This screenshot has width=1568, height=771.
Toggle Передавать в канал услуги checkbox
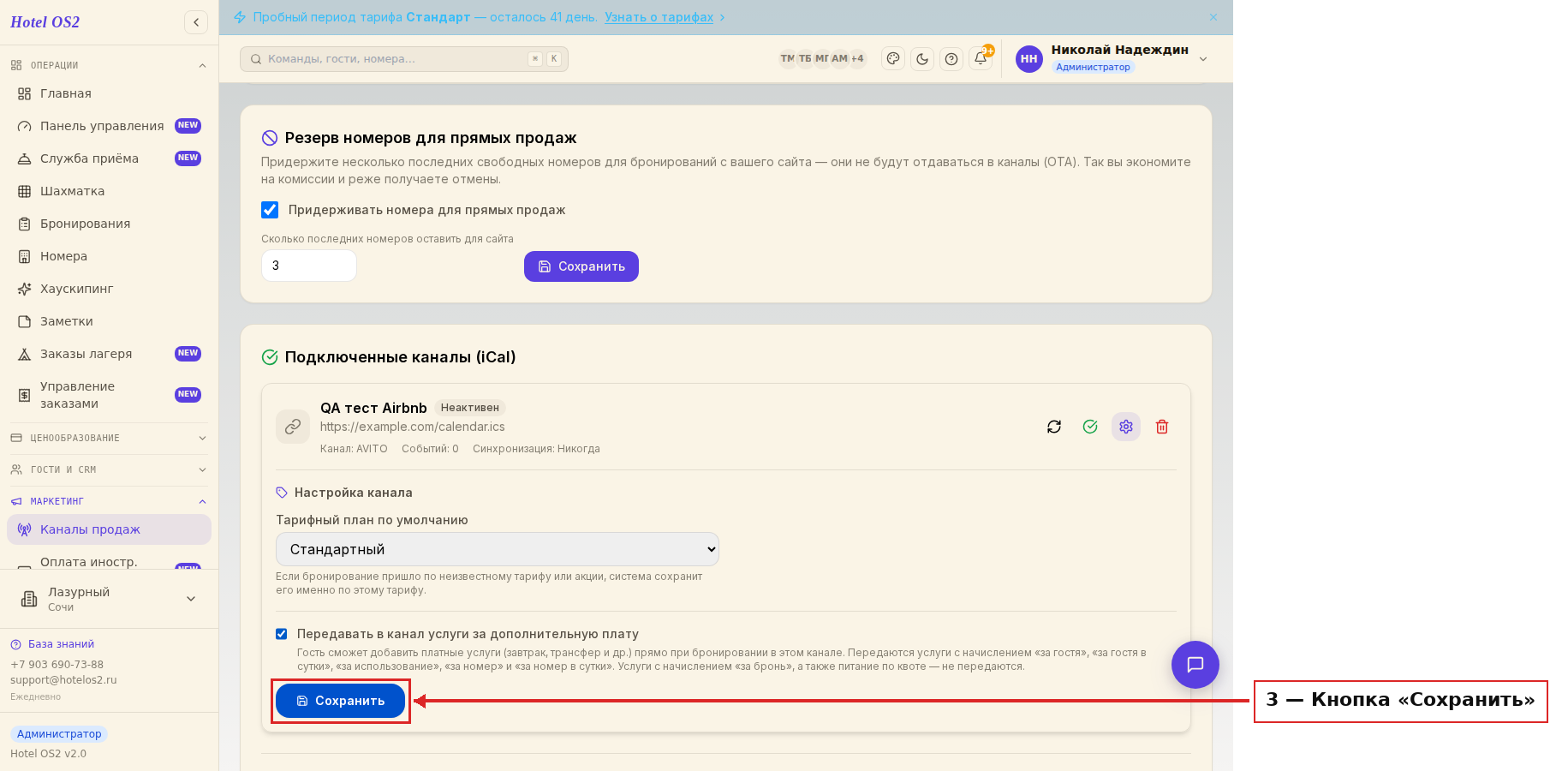281,634
